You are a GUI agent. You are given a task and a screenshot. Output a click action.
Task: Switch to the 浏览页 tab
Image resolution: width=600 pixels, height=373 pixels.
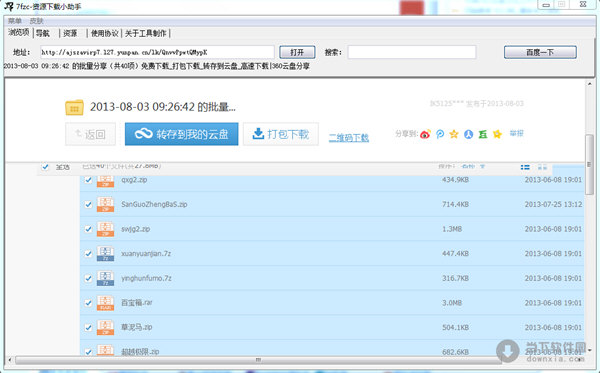(x=18, y=33)
